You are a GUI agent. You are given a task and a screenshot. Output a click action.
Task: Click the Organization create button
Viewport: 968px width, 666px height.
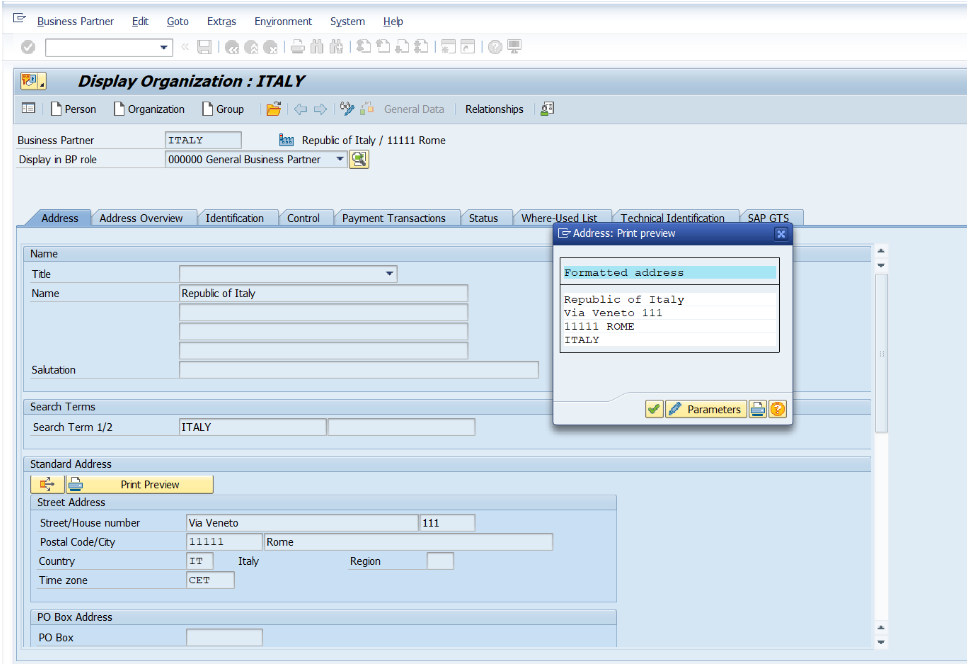click(x=149, y=109)
